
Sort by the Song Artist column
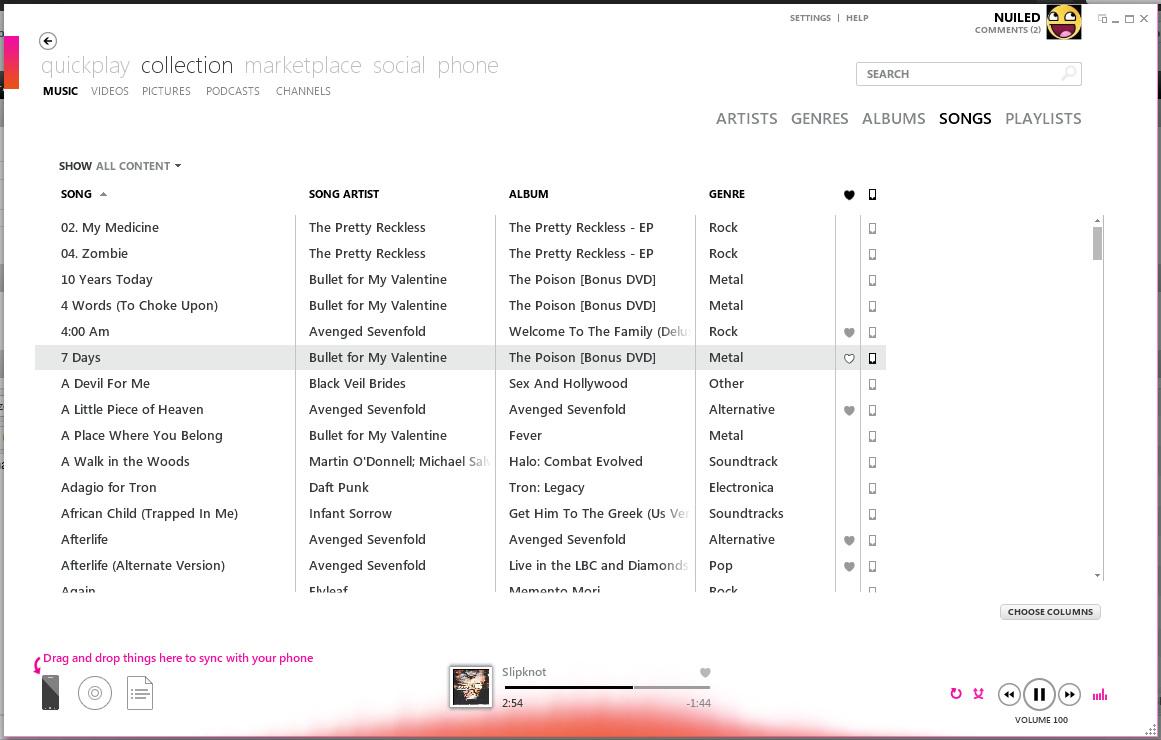coord(344,194)
